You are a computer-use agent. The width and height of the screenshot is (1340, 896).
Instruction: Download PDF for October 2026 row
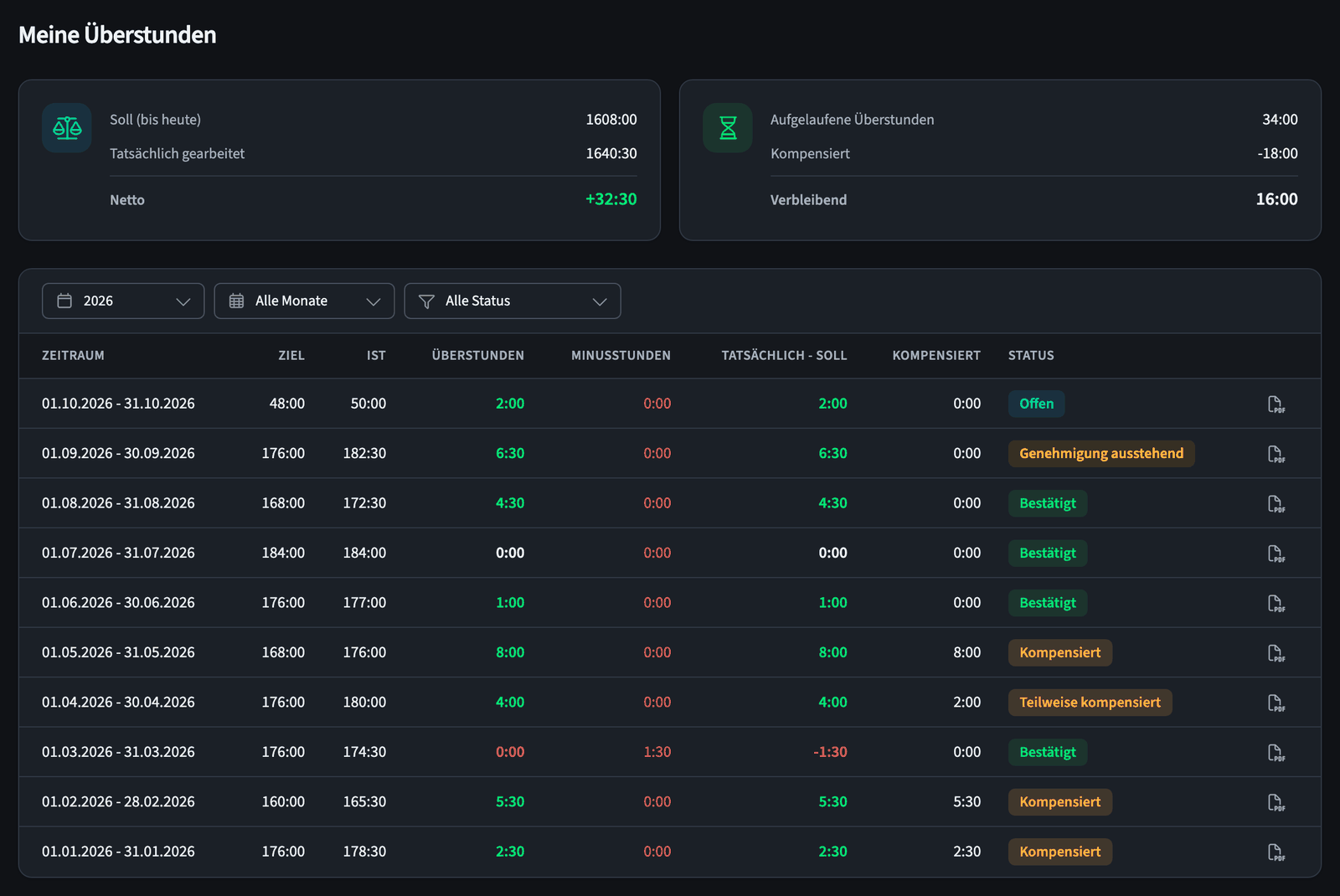[1276, 404]
